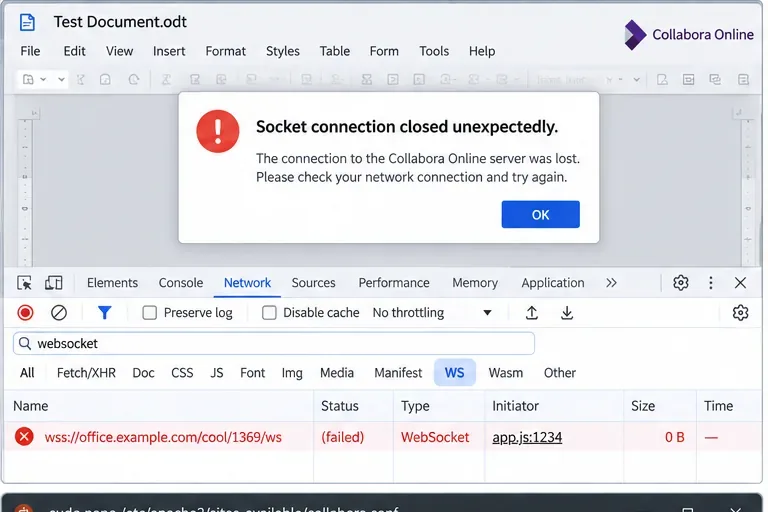The image size is (768, 512).
Task: Select the Network tab
Action: coord(247,283)
